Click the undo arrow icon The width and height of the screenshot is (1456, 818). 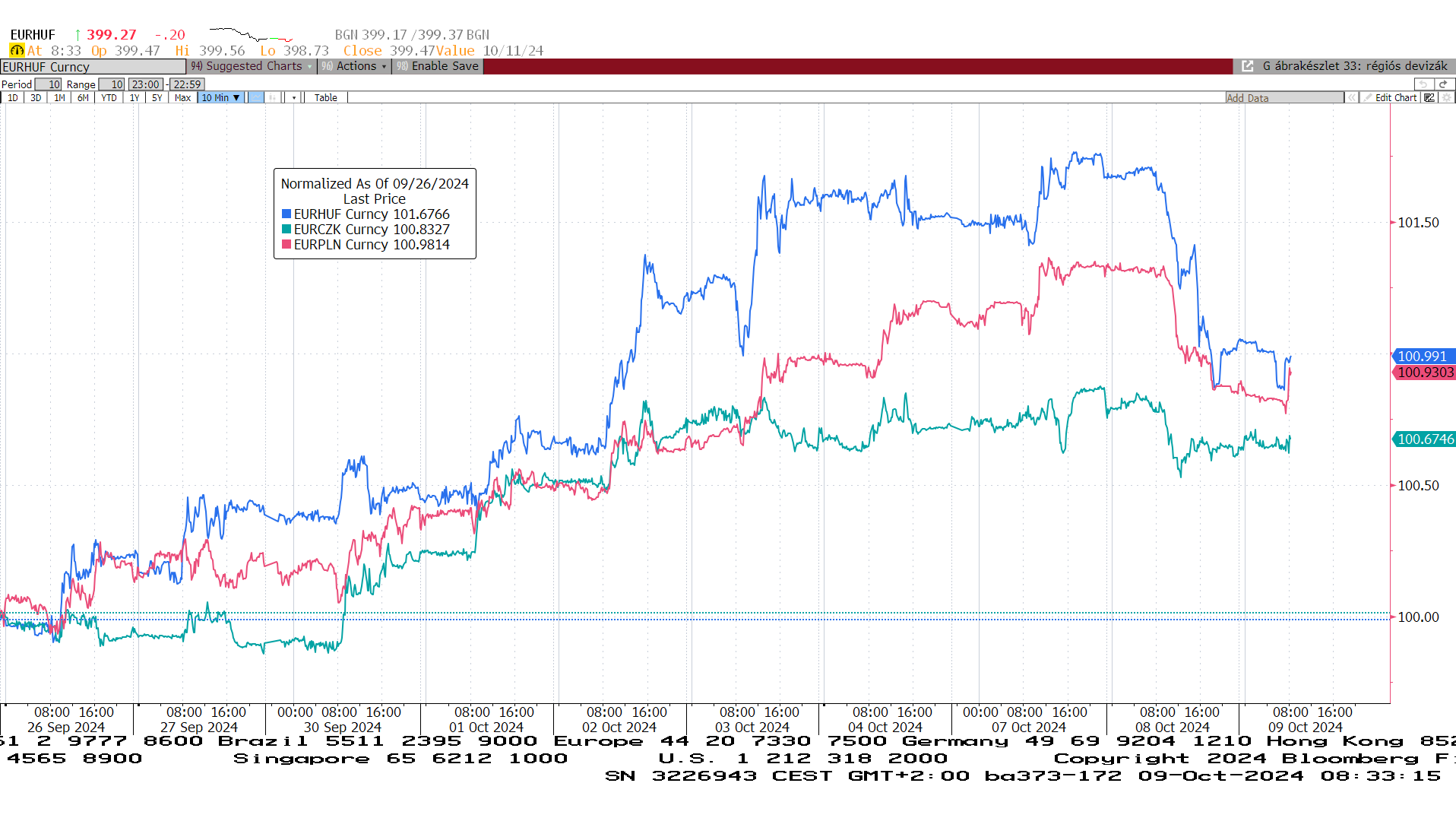click(1423, 84)
